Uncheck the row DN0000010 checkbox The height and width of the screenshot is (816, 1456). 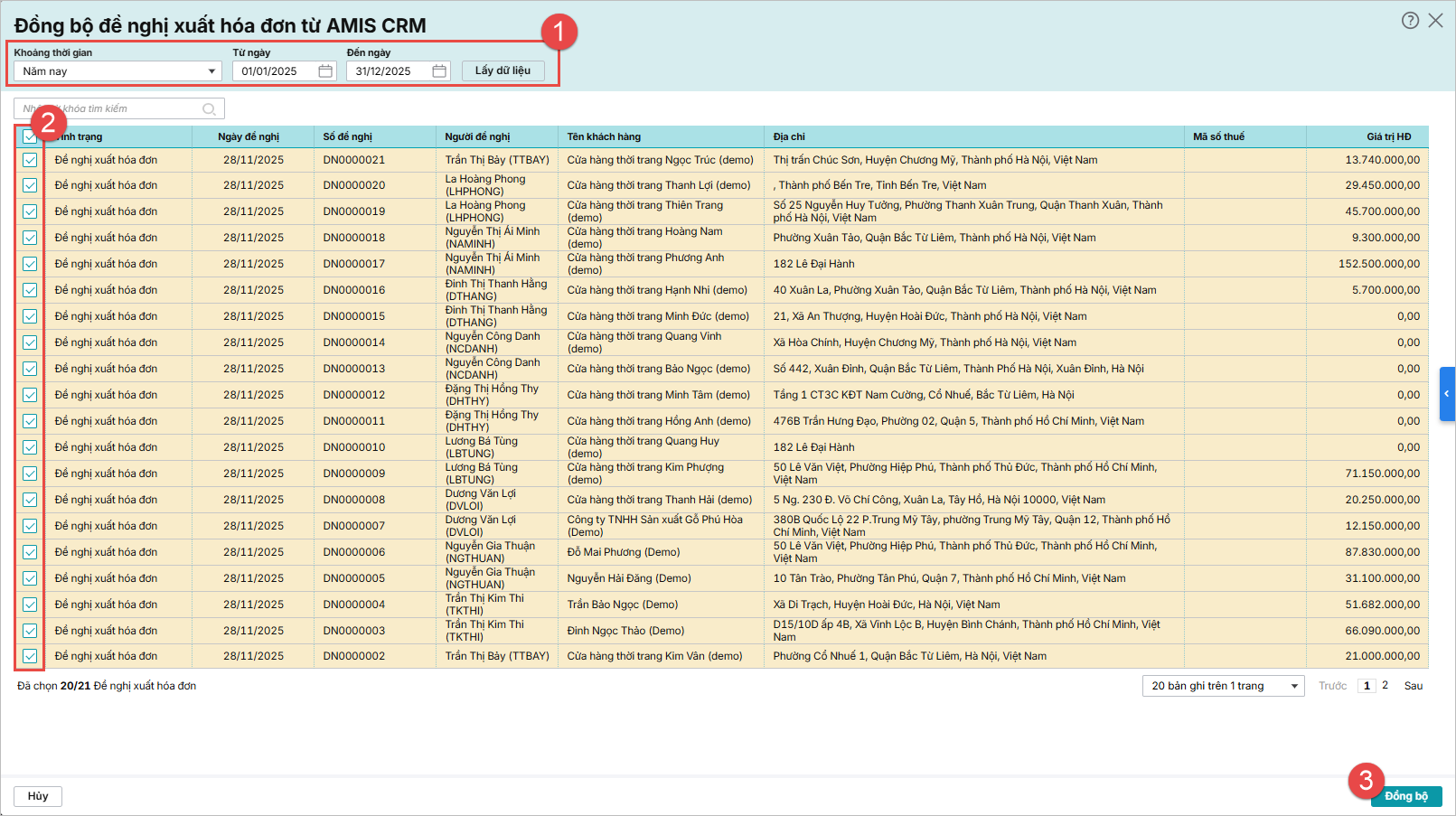pyautogui.click(x=30, y=447)
